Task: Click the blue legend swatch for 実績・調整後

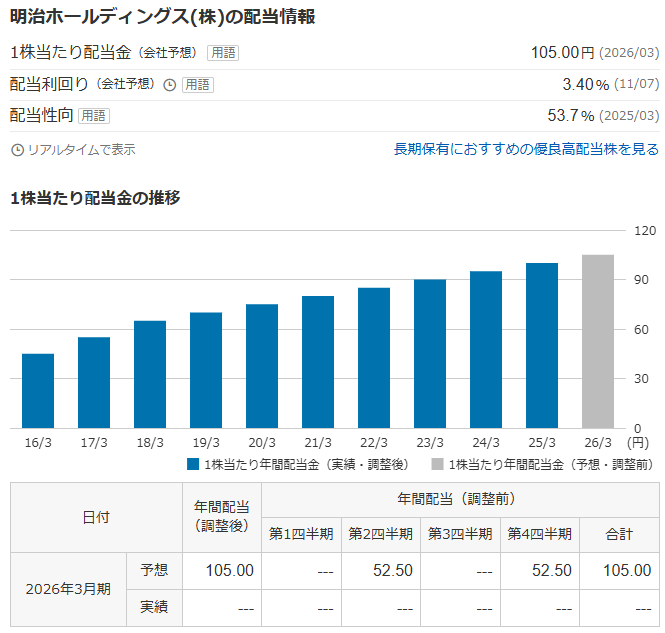Action: point(193,464)
